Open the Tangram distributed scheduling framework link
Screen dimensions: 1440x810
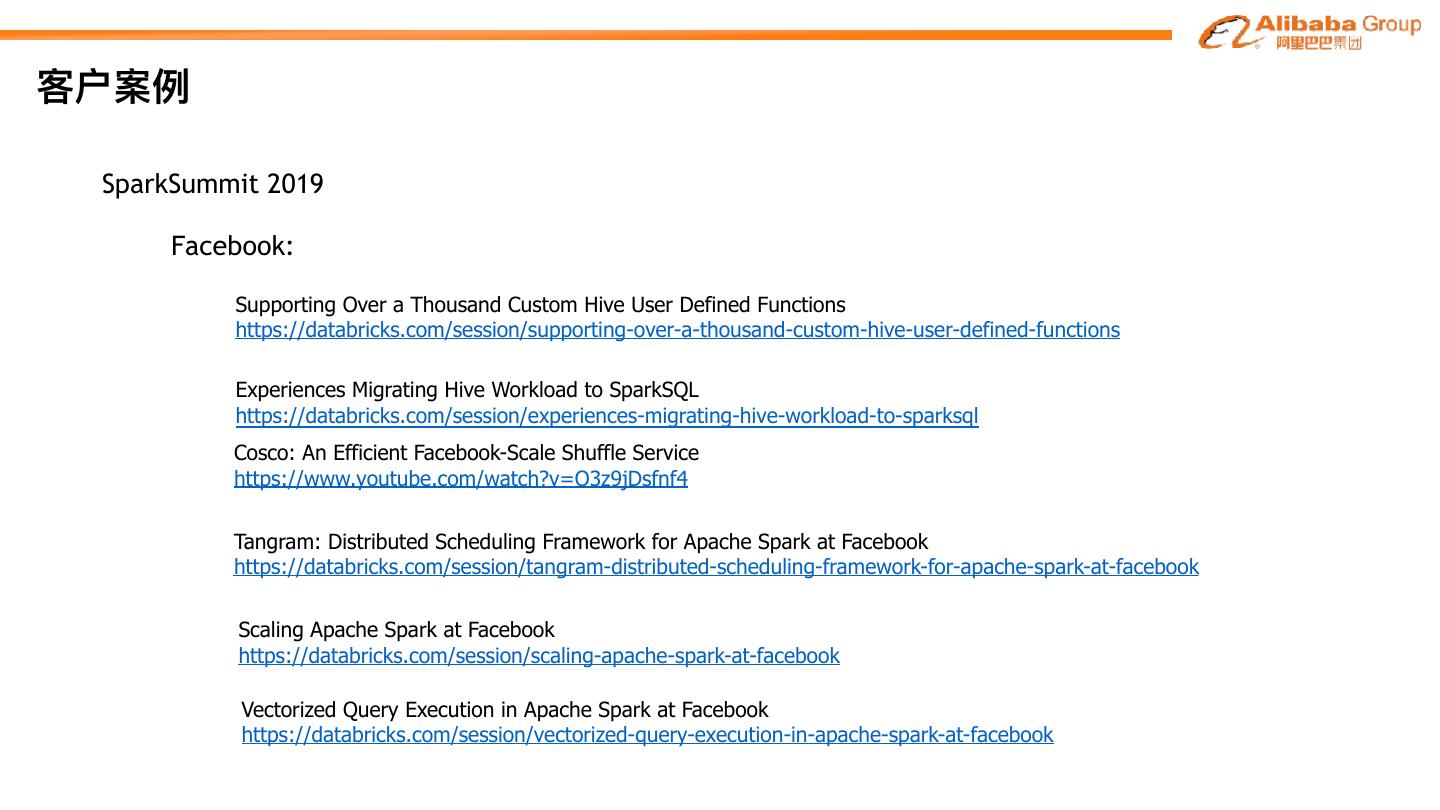point(716,567)
